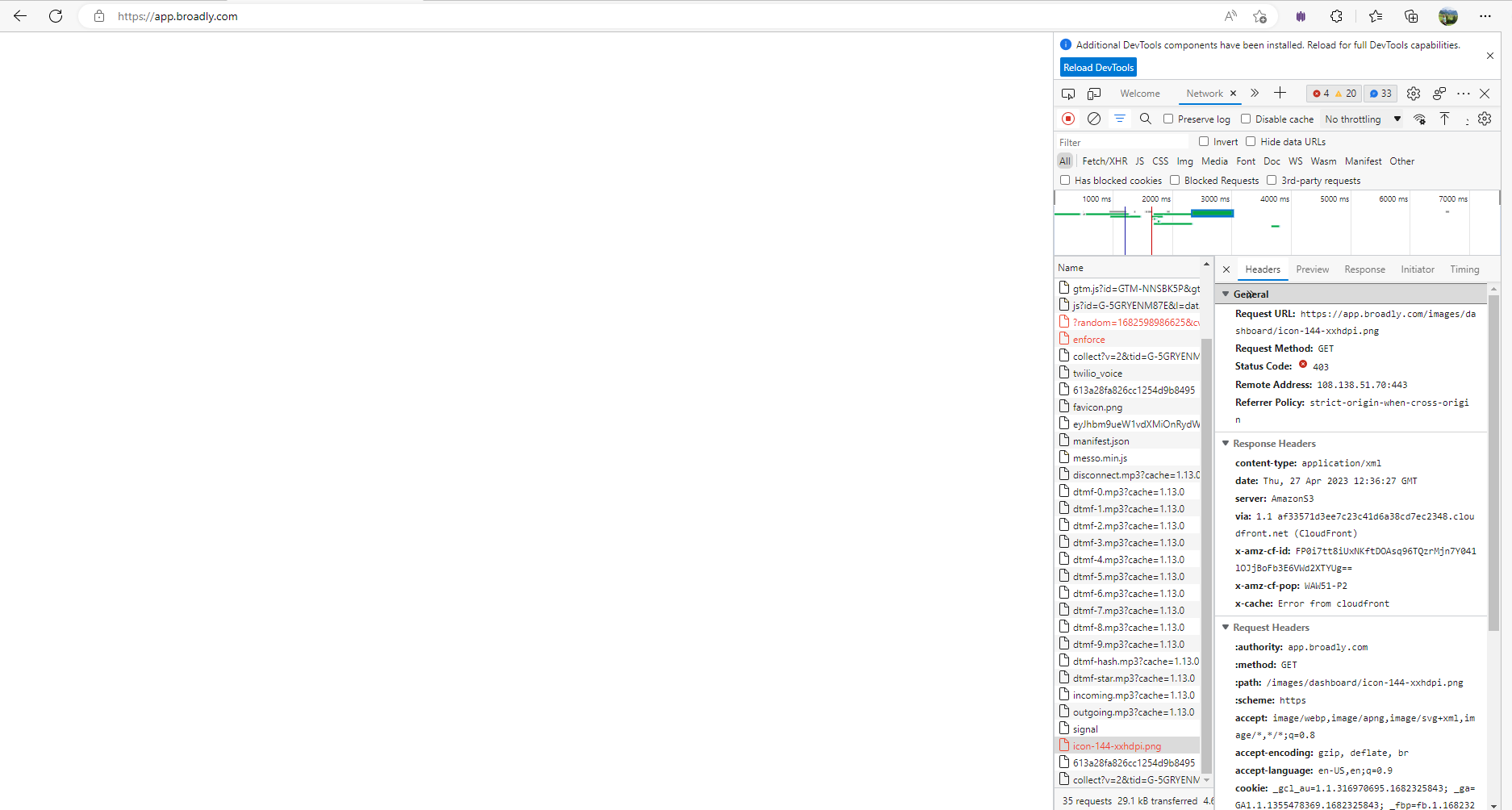Open network search with the magnifier icon
This screenshot has width=1512, height=810.
point(1145,119)
